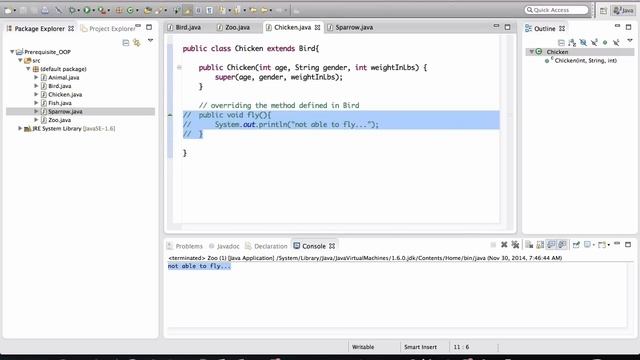Close the Chicken.java editor tab
640x360 pixels.
click(x=318, y=27)
